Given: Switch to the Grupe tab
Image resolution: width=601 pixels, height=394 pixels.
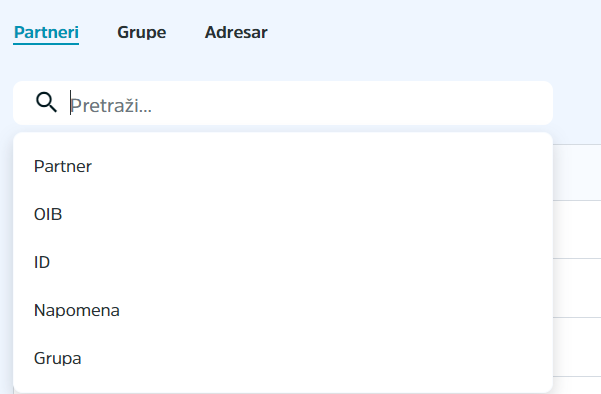Looking at the screenshot, I should (x=141, y=32).
